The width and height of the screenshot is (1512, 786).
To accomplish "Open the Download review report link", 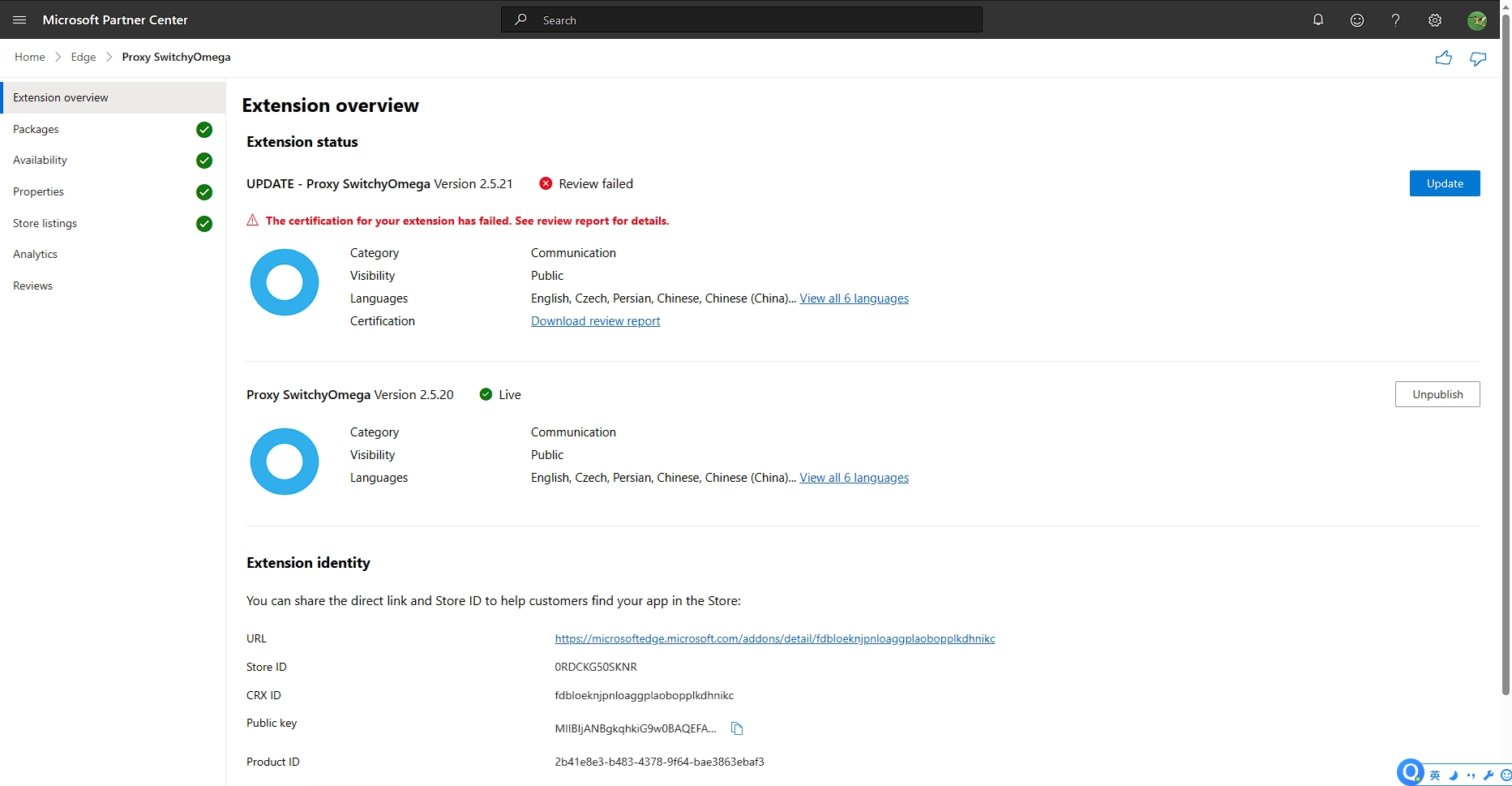I will (x=595, y=320).
